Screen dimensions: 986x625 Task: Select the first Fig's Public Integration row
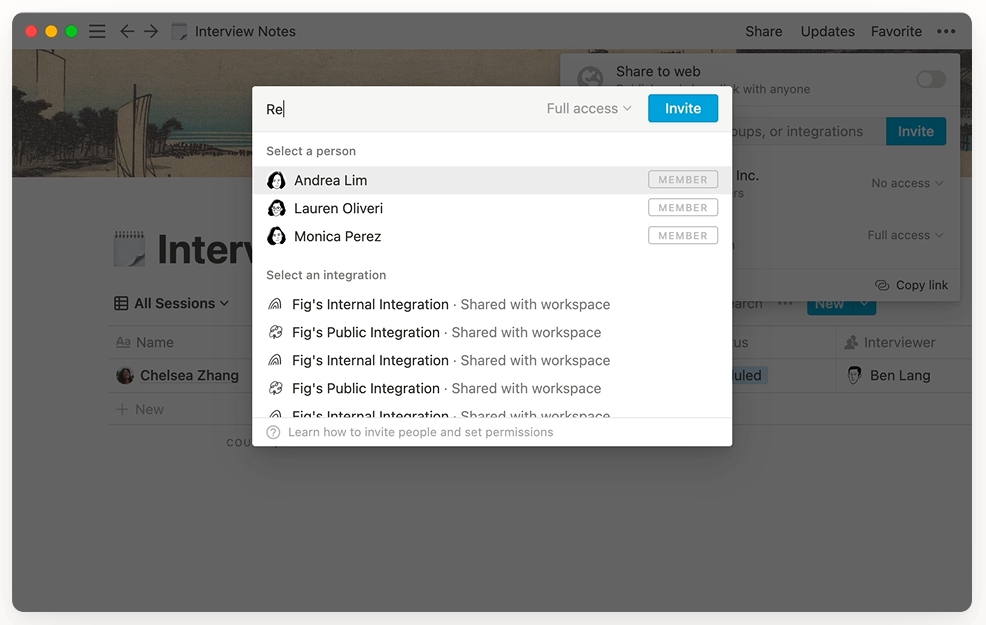coord(492,333)
